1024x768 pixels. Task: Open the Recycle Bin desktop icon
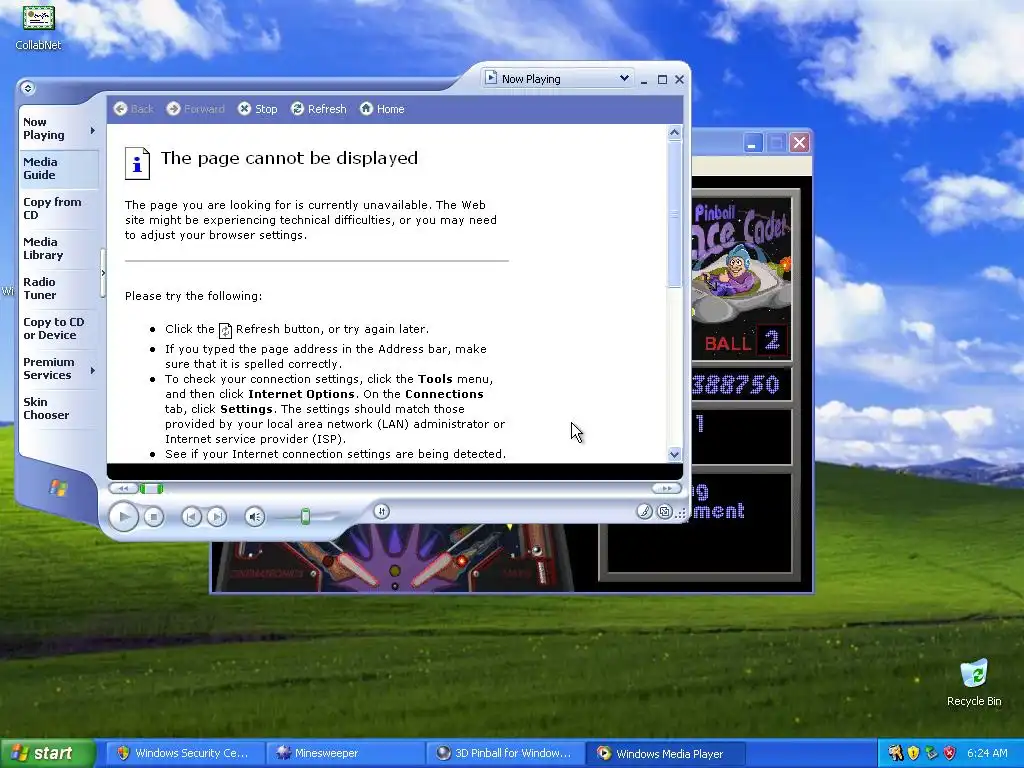(x=974, y=682)
